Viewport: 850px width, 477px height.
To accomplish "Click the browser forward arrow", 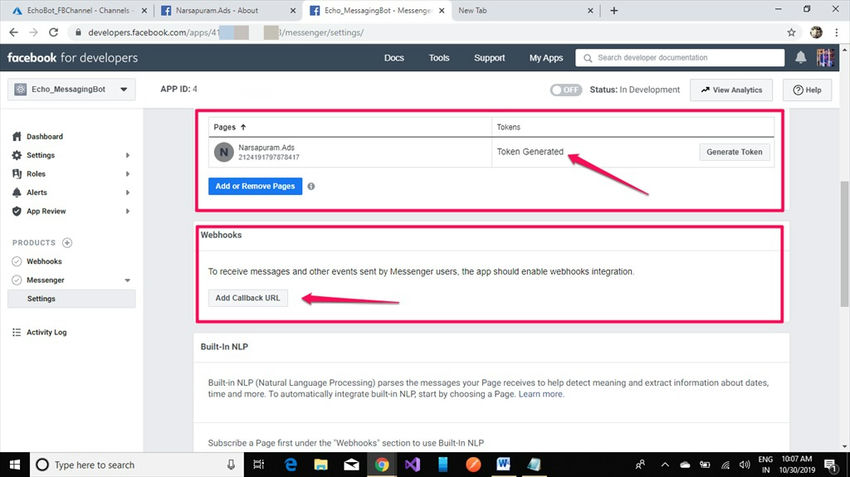I will 34,33.
